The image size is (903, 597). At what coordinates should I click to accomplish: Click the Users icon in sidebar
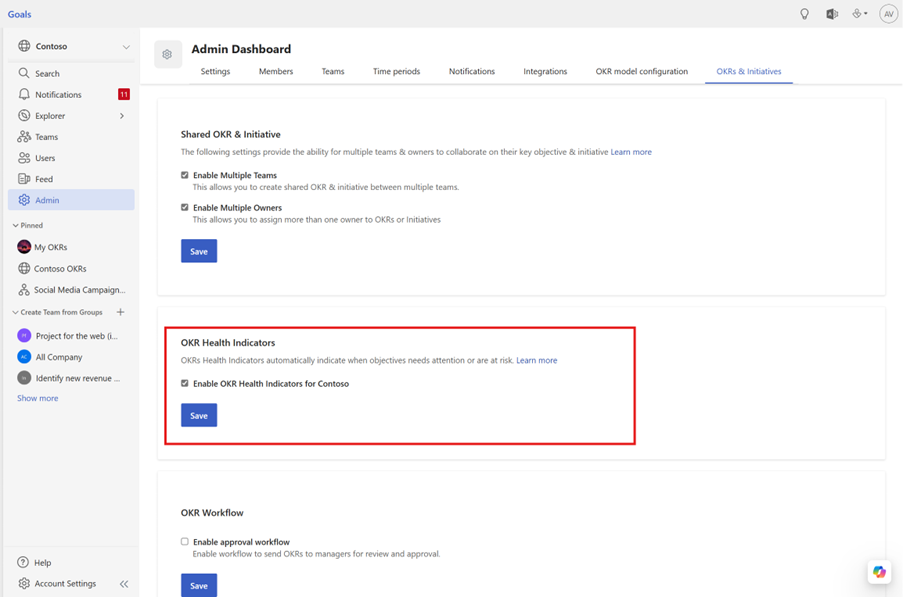tap(24, 158)
